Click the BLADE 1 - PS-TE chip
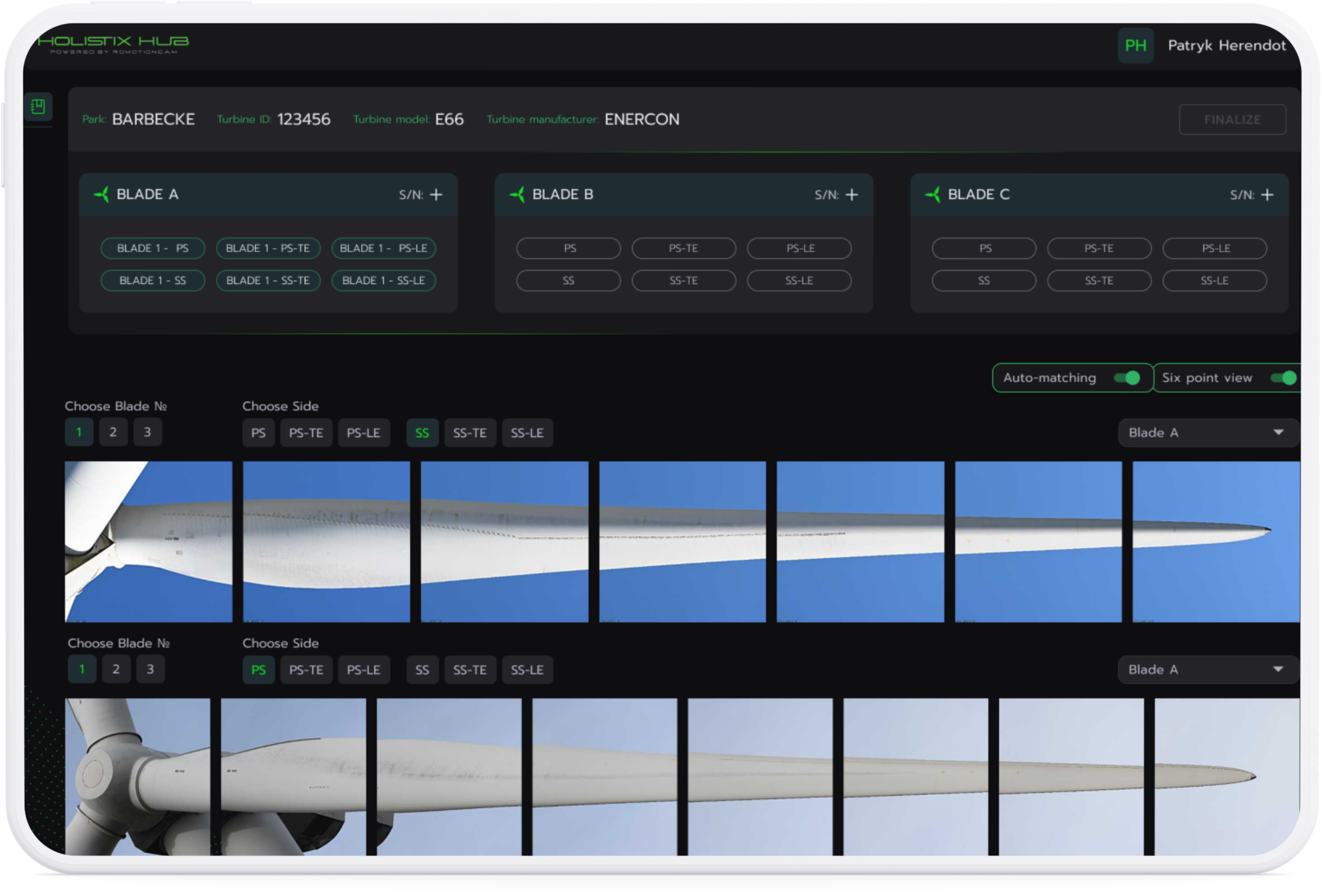1322x896 pixels. 268,248
